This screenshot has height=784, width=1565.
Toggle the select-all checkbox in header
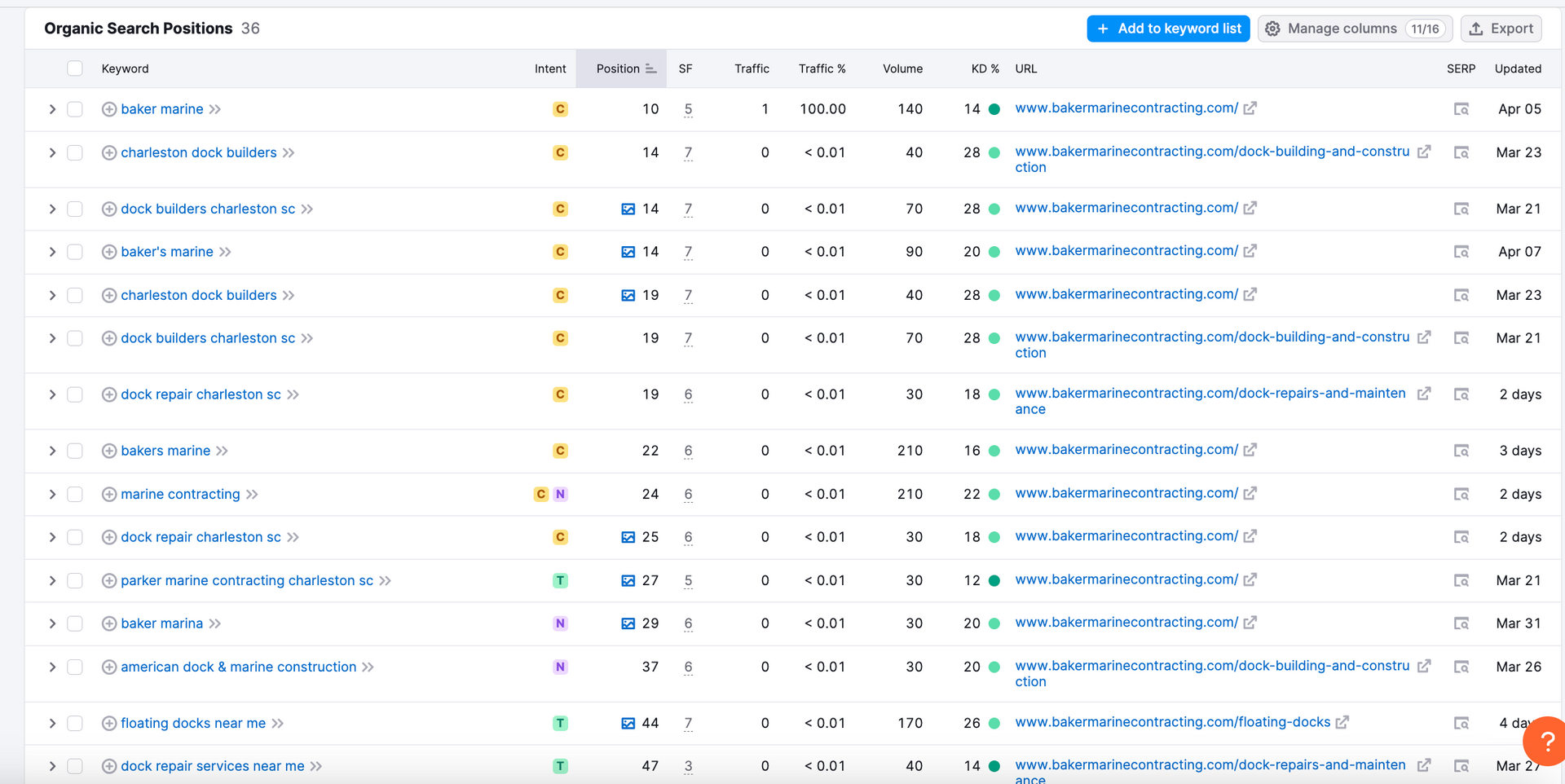tap(75, 68)
